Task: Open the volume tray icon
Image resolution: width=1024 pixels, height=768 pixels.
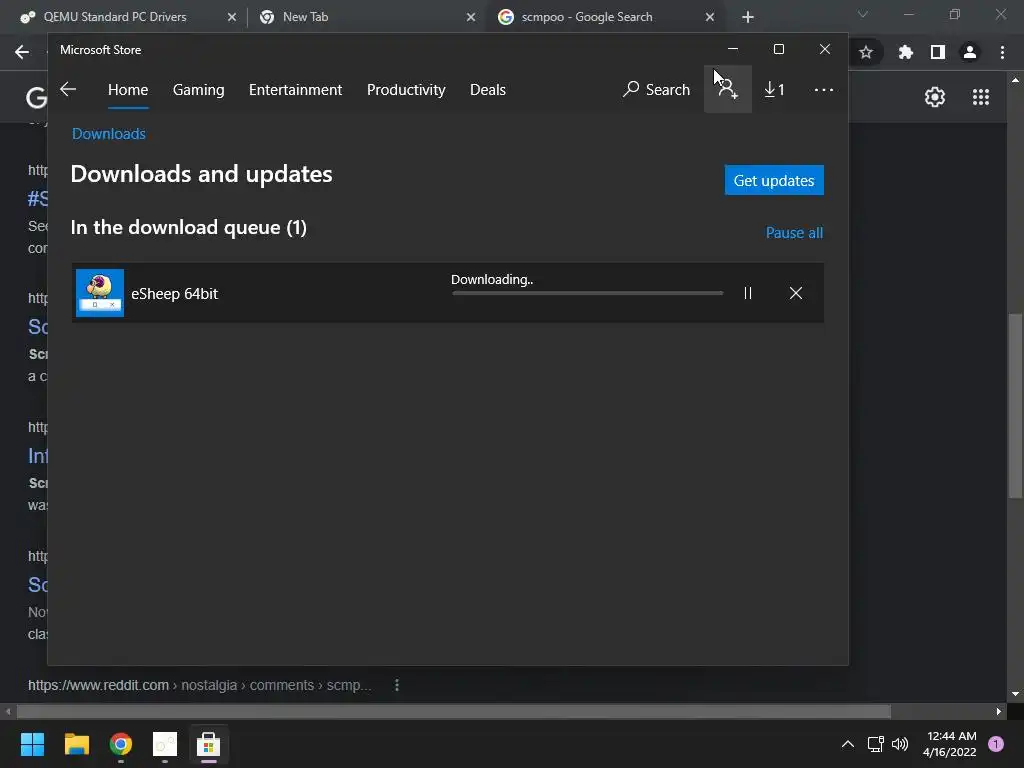Action: pyautogui.click(x=900, y=744)
